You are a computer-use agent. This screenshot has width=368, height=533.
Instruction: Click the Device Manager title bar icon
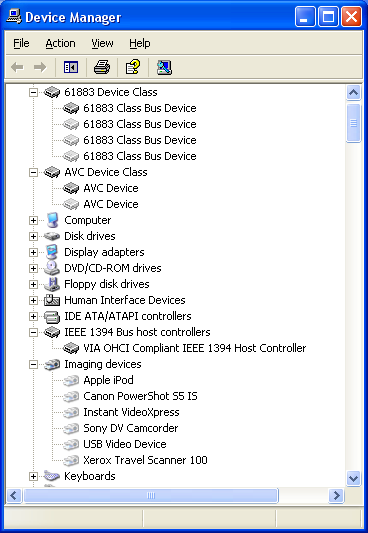(x=14, y=17)
